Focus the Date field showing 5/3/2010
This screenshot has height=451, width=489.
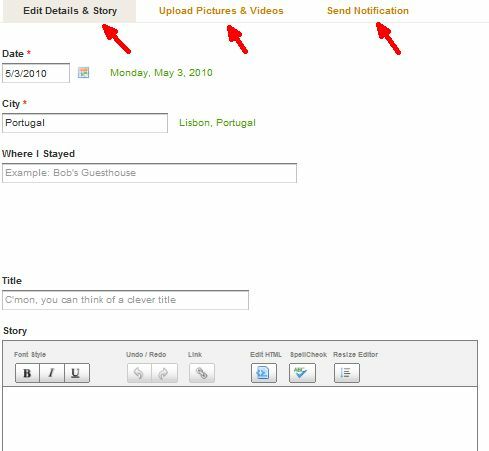[36, 73]
